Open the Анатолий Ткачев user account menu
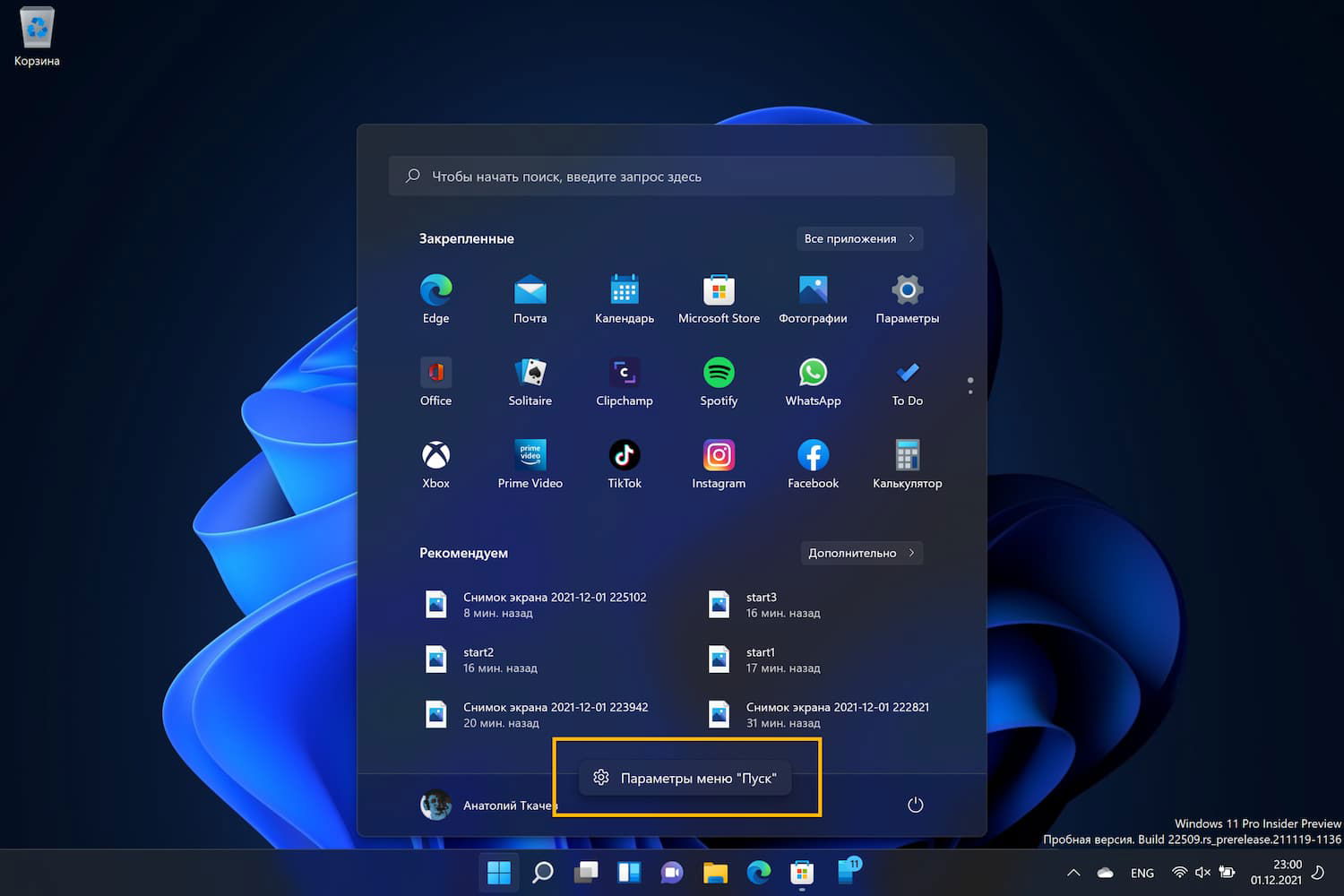 click(x=487, y=805)
